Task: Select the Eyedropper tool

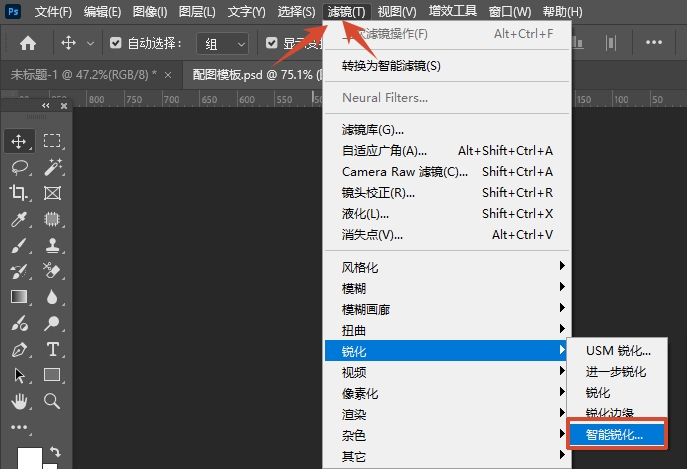Action: [x=19, y=219]
